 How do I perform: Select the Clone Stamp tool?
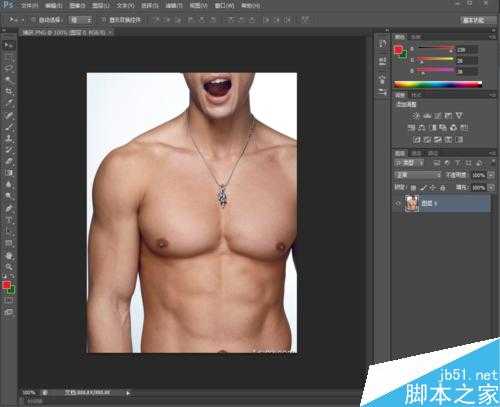coord(8,138)
